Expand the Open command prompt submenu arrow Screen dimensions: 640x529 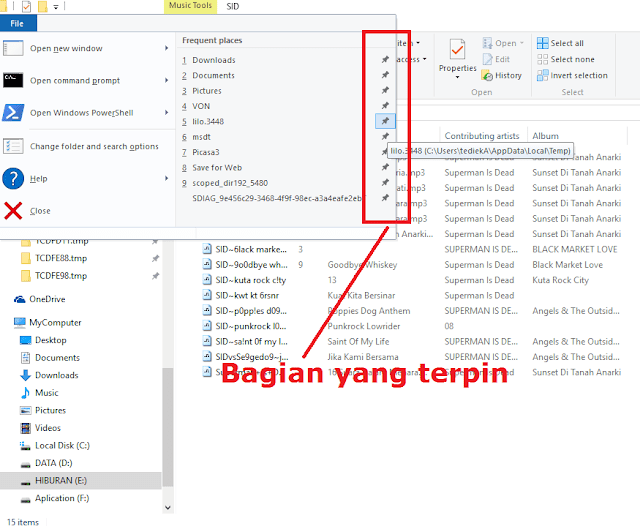pyautogui.click(x=166, y=80)
